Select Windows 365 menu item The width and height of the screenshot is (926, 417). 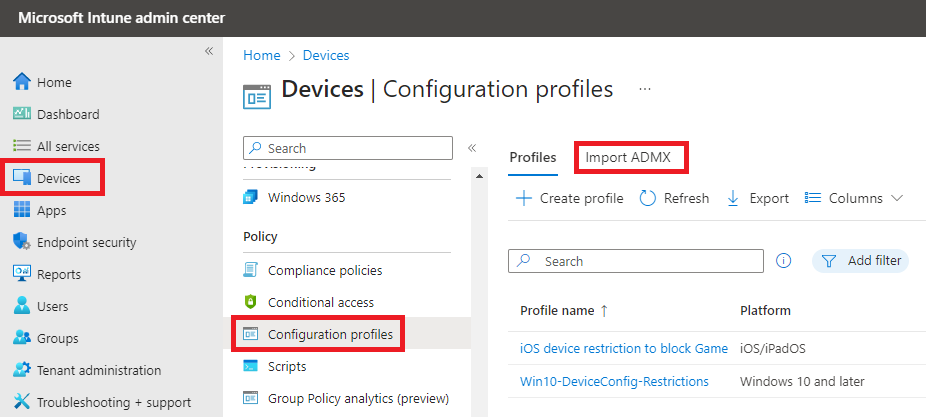tap(307, 197)
